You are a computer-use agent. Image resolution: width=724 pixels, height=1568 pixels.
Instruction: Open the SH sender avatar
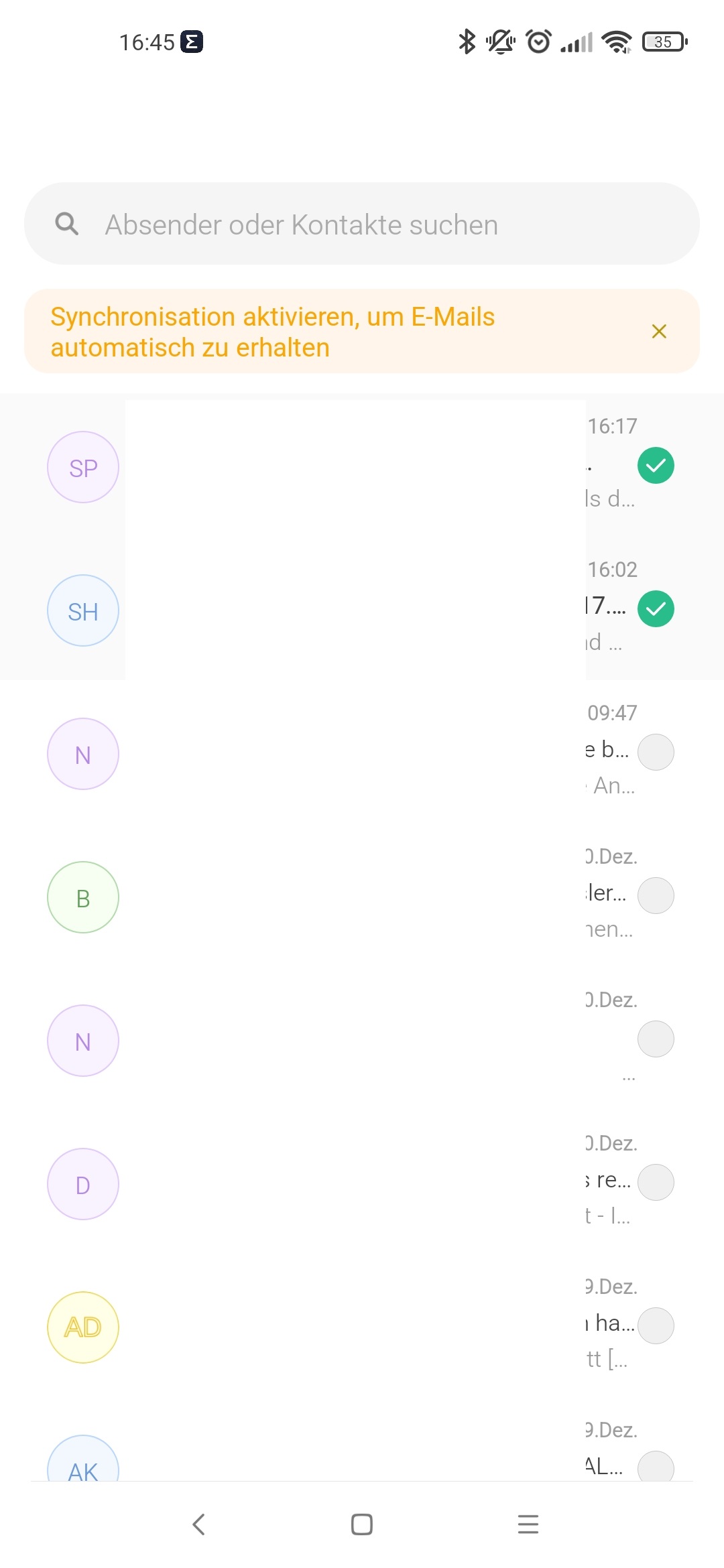coord(83,610)
